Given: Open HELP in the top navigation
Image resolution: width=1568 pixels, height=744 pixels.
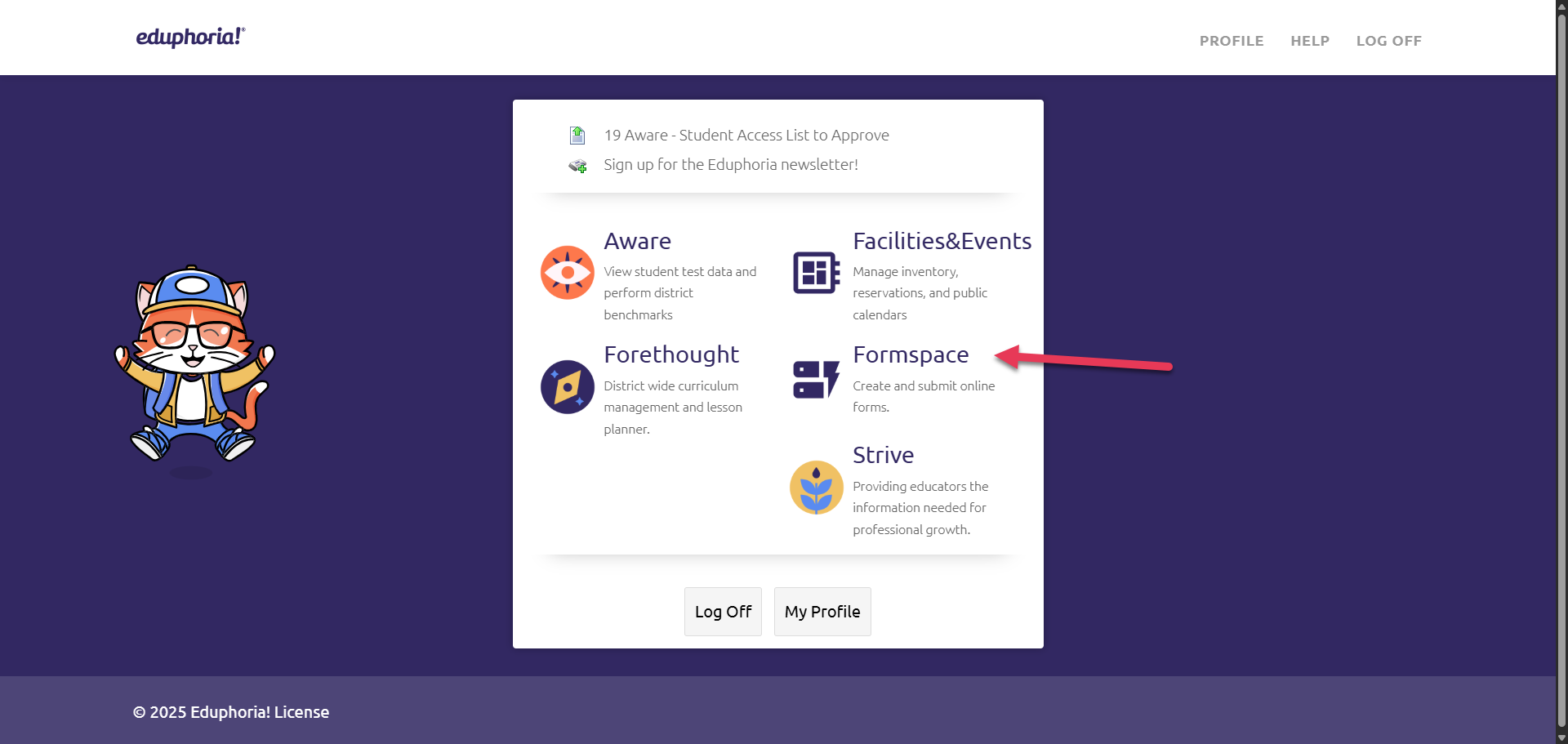Looking at the screenshot, I should pyautogui.click(x=1309, y=41).
